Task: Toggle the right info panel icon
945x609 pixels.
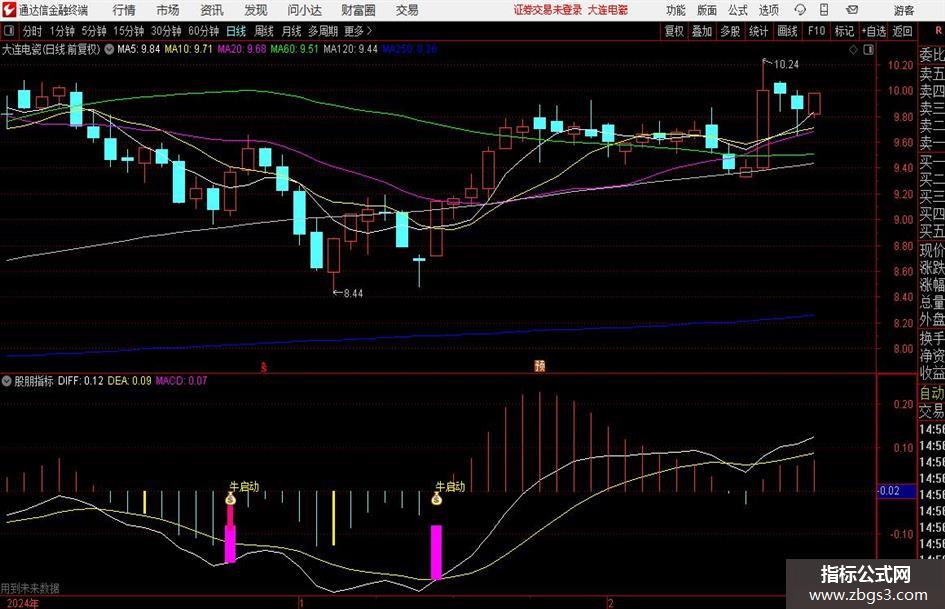Action: 868,50
